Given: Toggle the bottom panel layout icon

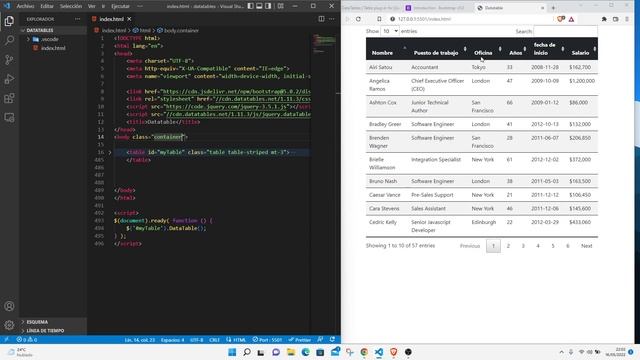Looking at the screenshot, I should coord(259,6).
